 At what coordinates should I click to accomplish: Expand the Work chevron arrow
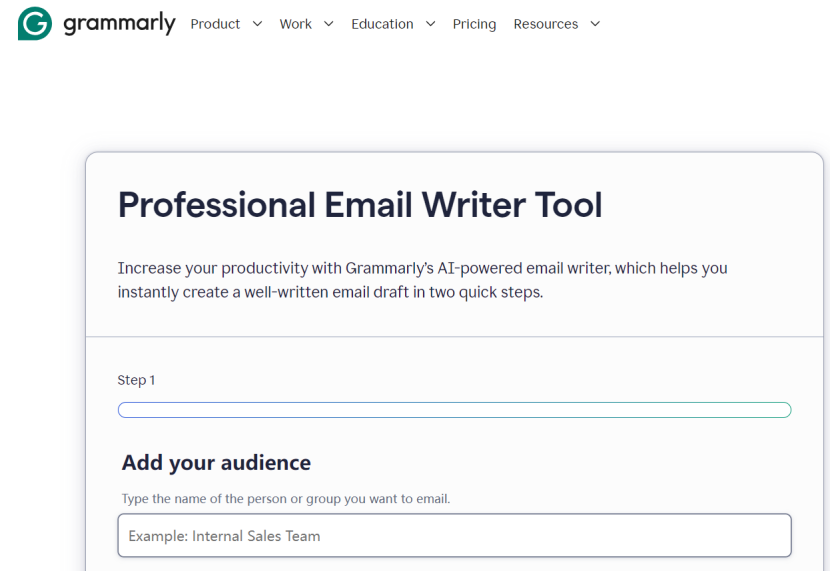click(329, 24)
